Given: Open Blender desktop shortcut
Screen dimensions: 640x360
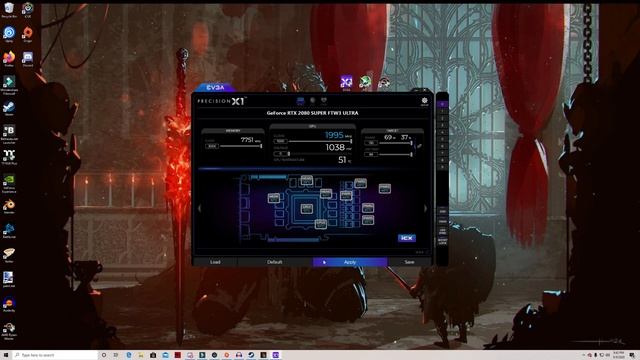Looking at the screenshot, I should point(9,207).
